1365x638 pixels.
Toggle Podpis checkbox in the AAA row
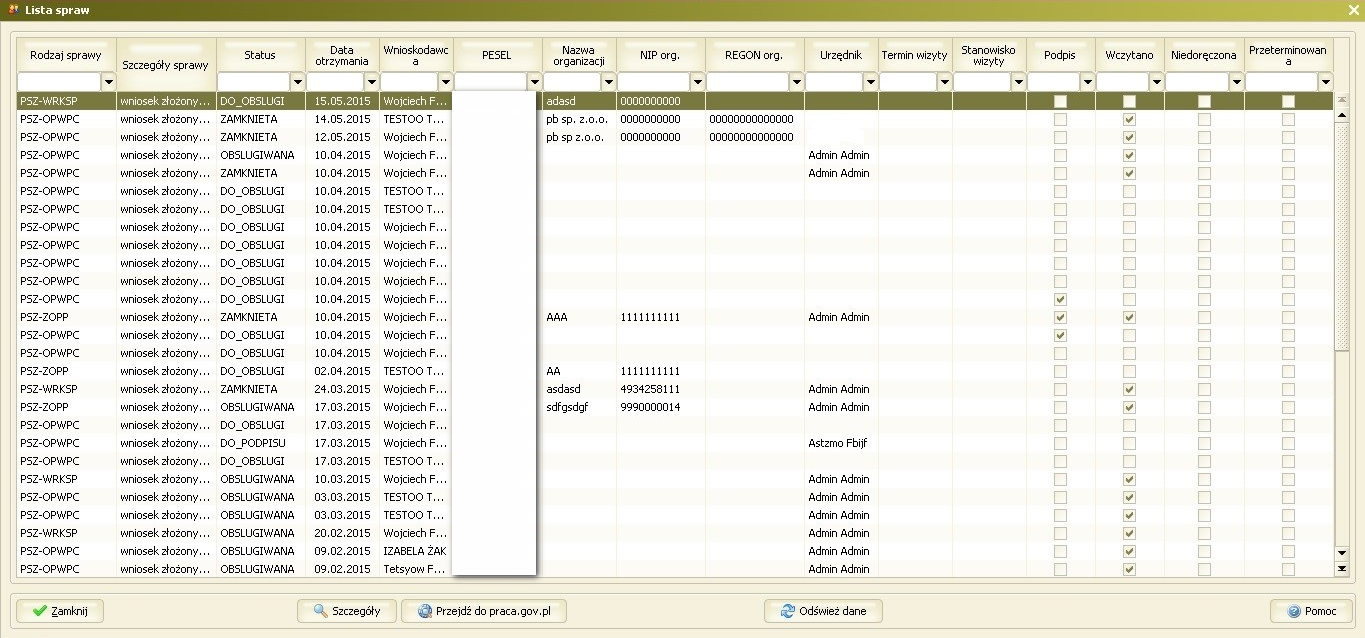(x=1060, y=317)
